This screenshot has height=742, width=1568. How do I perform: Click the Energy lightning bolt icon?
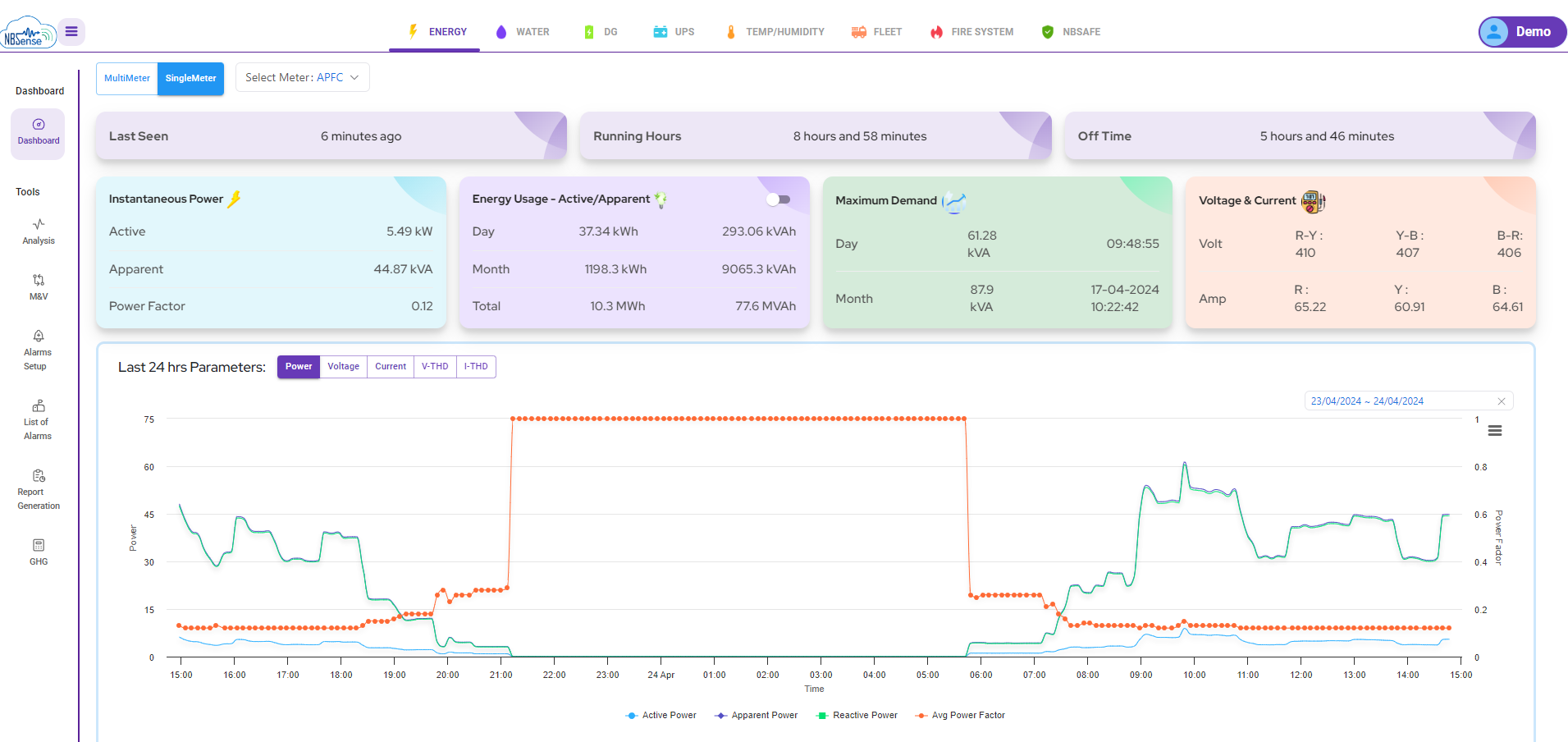414,31
